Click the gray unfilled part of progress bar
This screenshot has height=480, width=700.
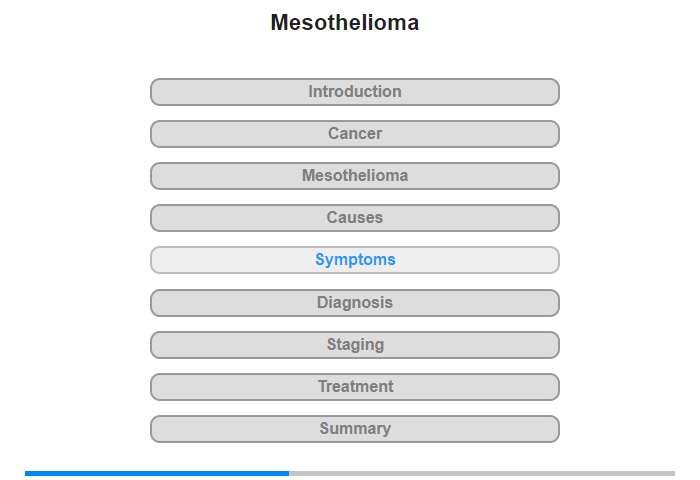[480, 473]
